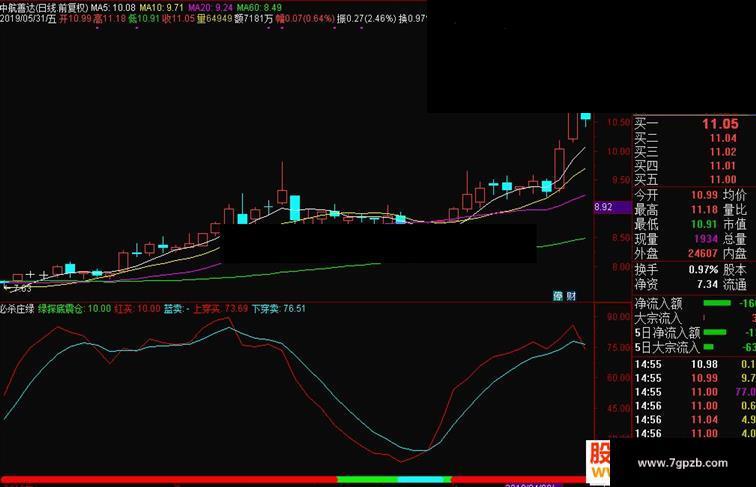Click the purple 8.92 price marker
Viewport: 756px width, 487px height.
[x=612, y=207]
